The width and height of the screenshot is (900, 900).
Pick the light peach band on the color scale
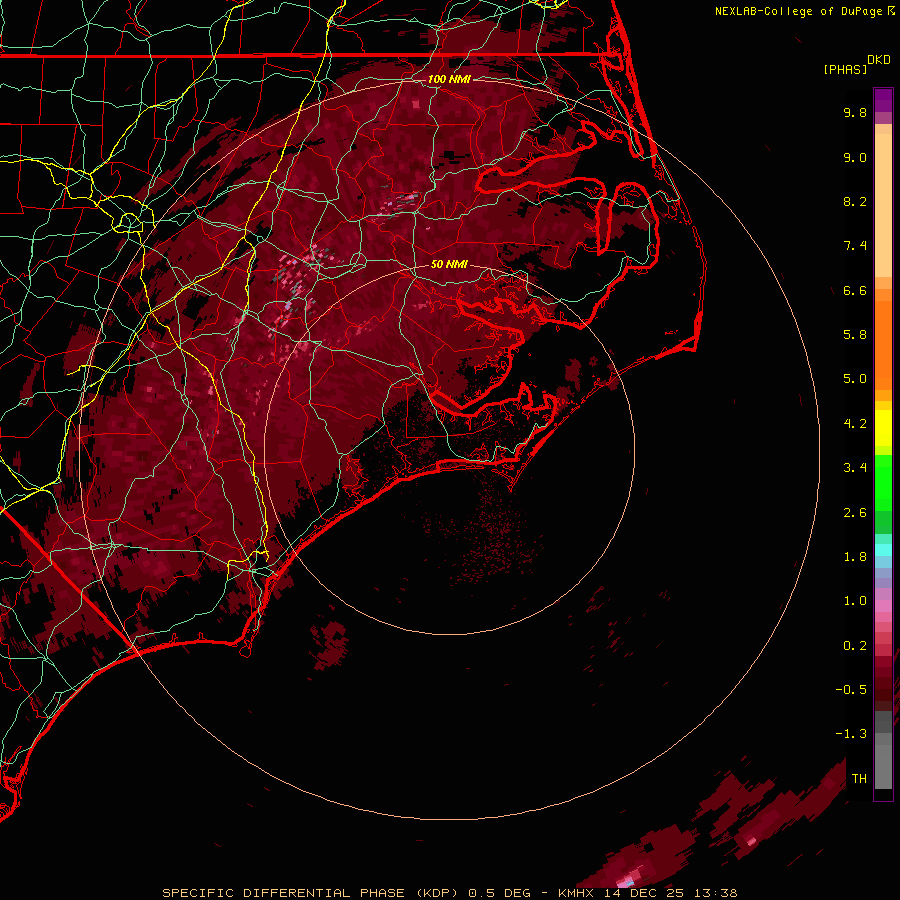click(883, 205)
